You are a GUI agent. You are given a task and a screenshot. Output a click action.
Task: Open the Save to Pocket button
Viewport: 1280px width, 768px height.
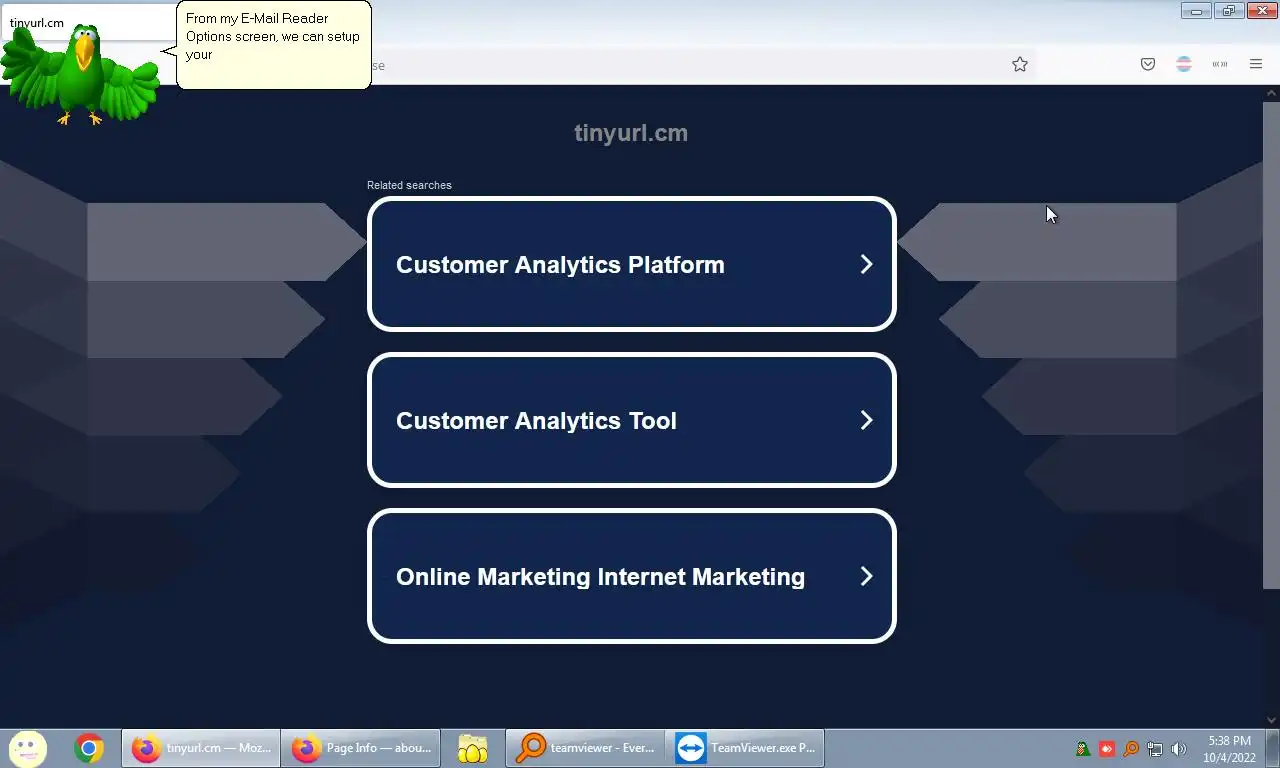pyautogui.click(x=1148, y=64)
